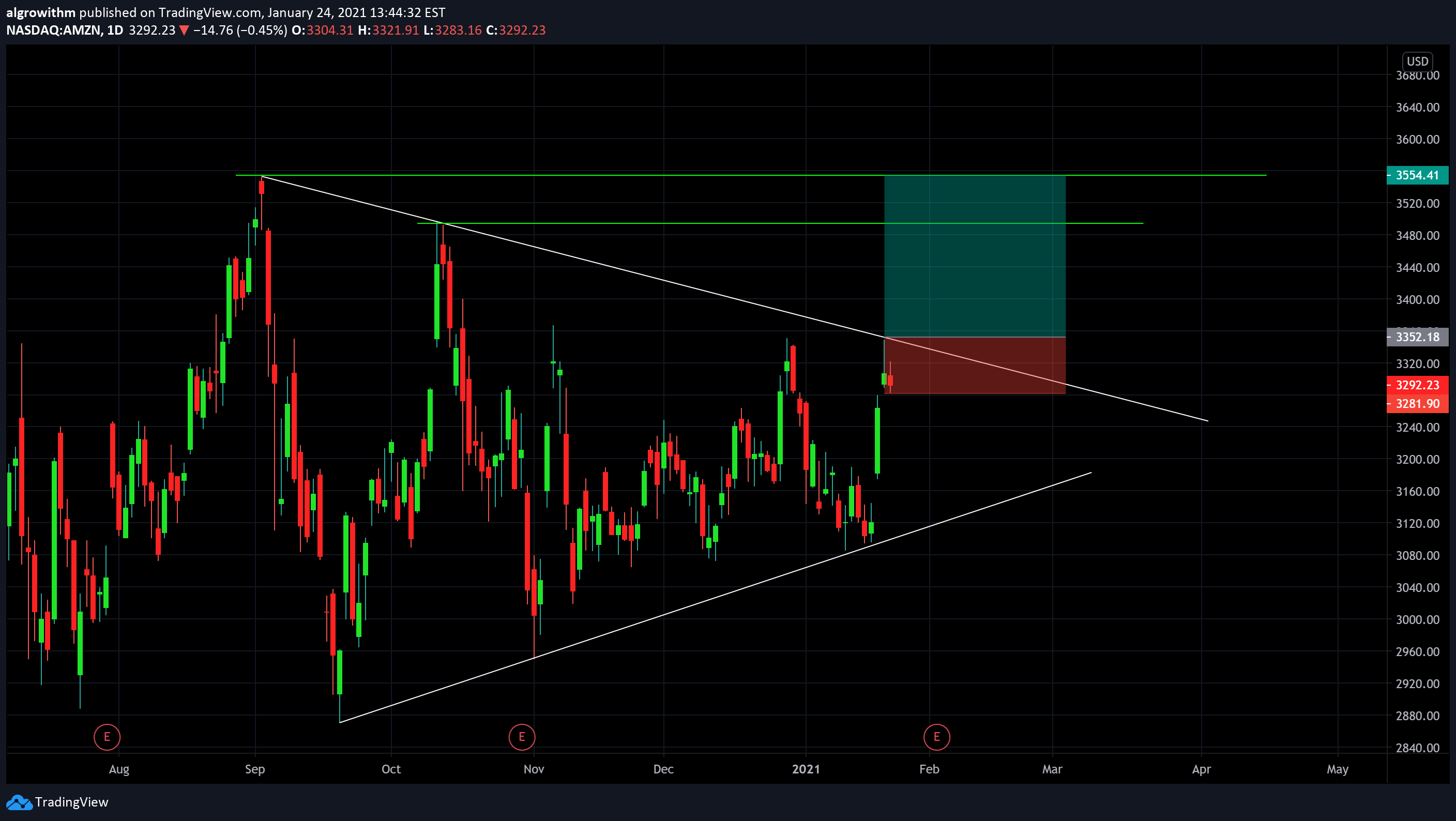This screenshot has width=1456, height=821.
Task: Select the gray 3352.18 price label
Action: (1418, 337)
